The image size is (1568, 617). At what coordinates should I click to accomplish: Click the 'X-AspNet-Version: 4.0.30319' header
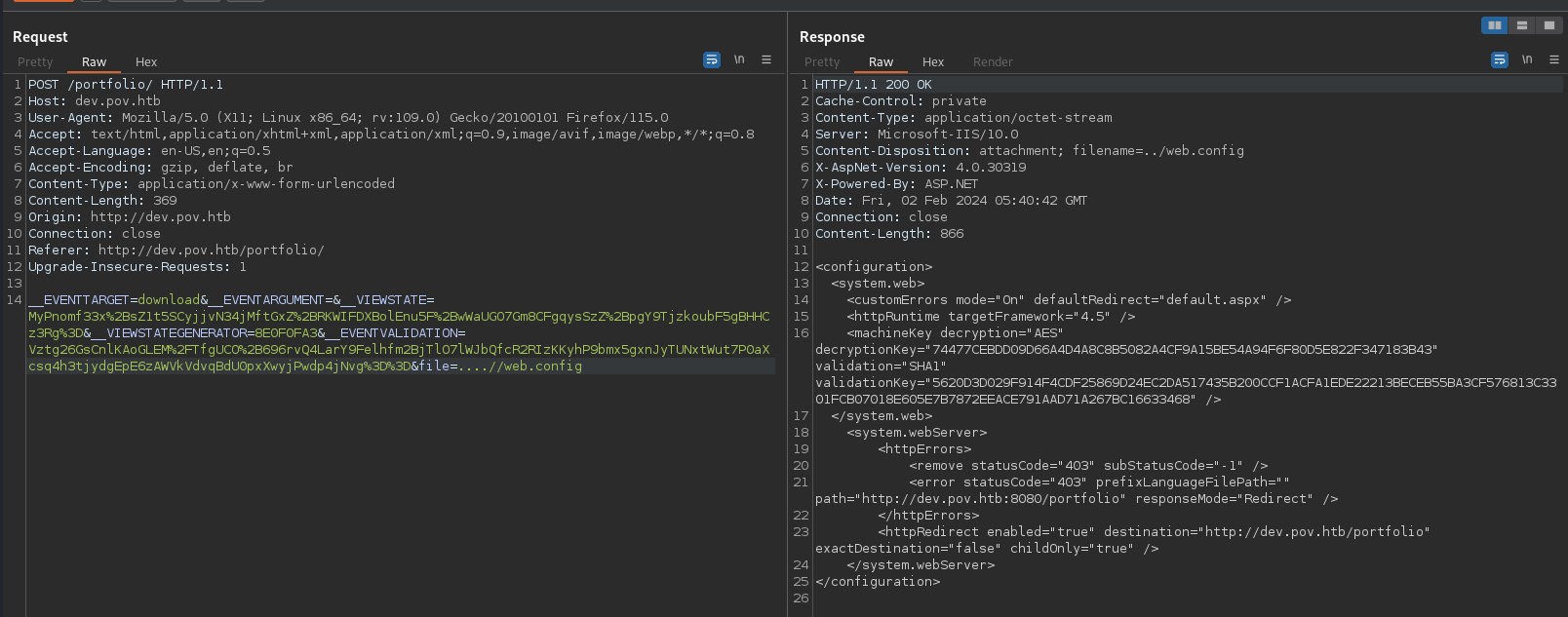click(x=921, y=168)
